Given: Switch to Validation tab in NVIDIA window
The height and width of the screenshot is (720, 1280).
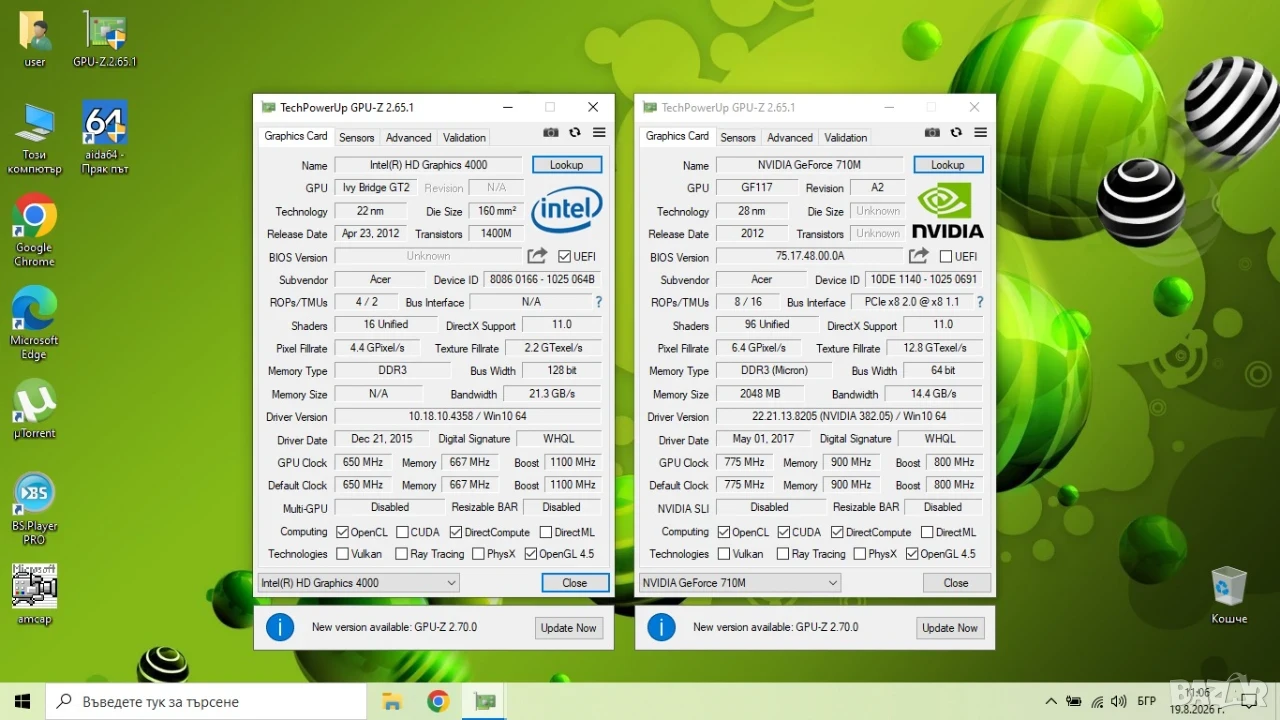Looking at the screenshot, I should click(x=846, y=138).
